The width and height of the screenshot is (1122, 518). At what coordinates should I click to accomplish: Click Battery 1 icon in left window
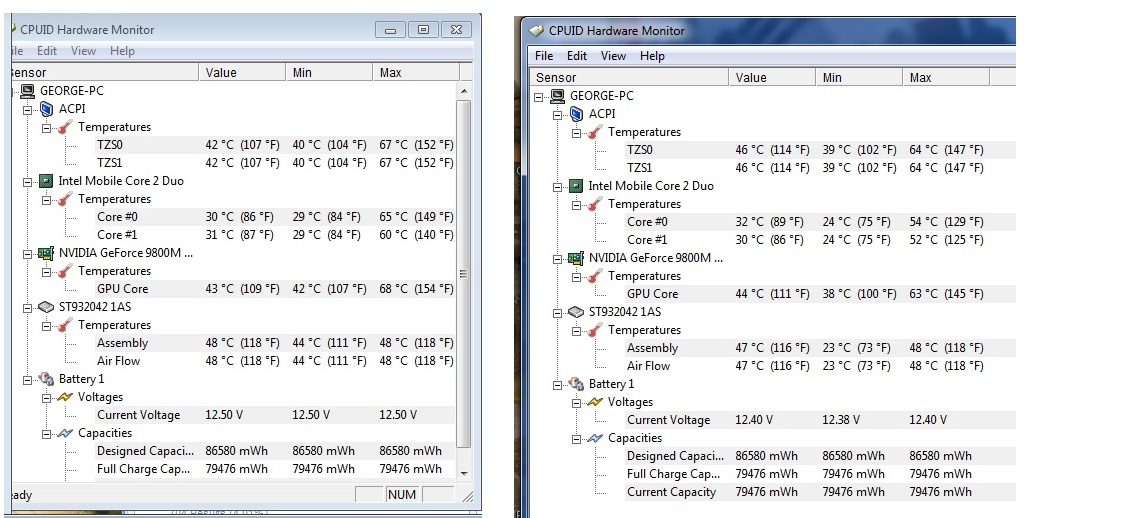point(47,378)
